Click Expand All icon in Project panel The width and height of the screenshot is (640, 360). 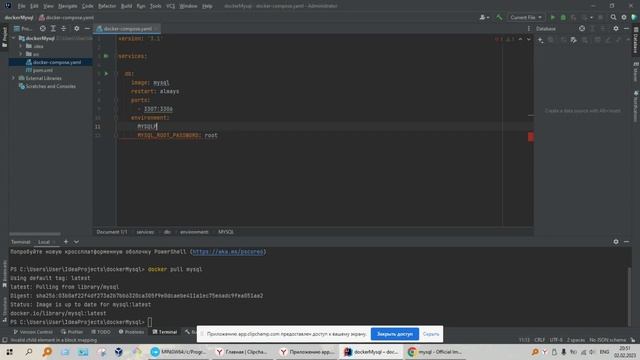click(53, 29)
